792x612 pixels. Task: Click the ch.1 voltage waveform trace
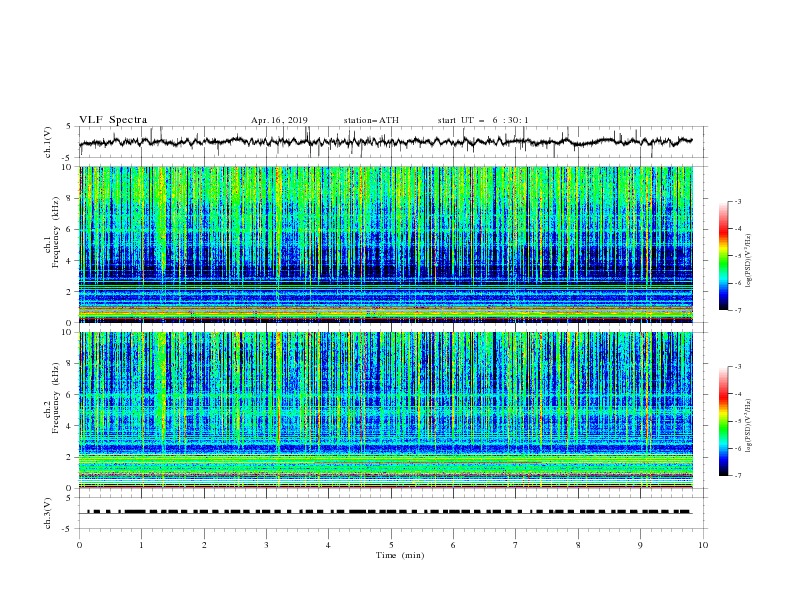tap(386, 142)
